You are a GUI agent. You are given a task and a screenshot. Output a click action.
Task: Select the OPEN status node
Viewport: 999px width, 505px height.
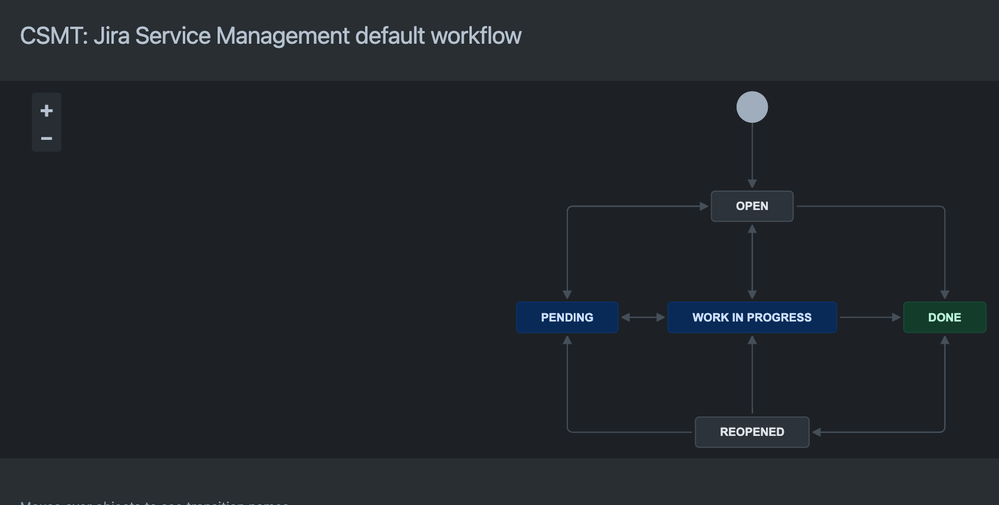(x=752, y=206)
